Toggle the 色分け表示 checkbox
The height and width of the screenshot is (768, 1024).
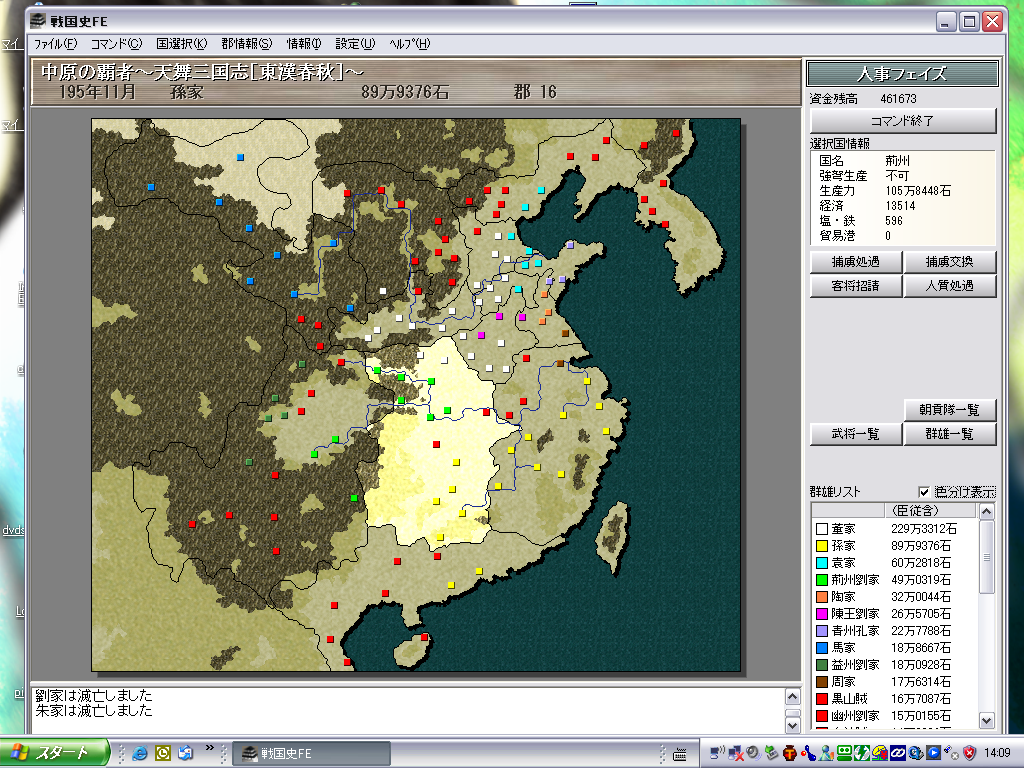click(924, 492)
